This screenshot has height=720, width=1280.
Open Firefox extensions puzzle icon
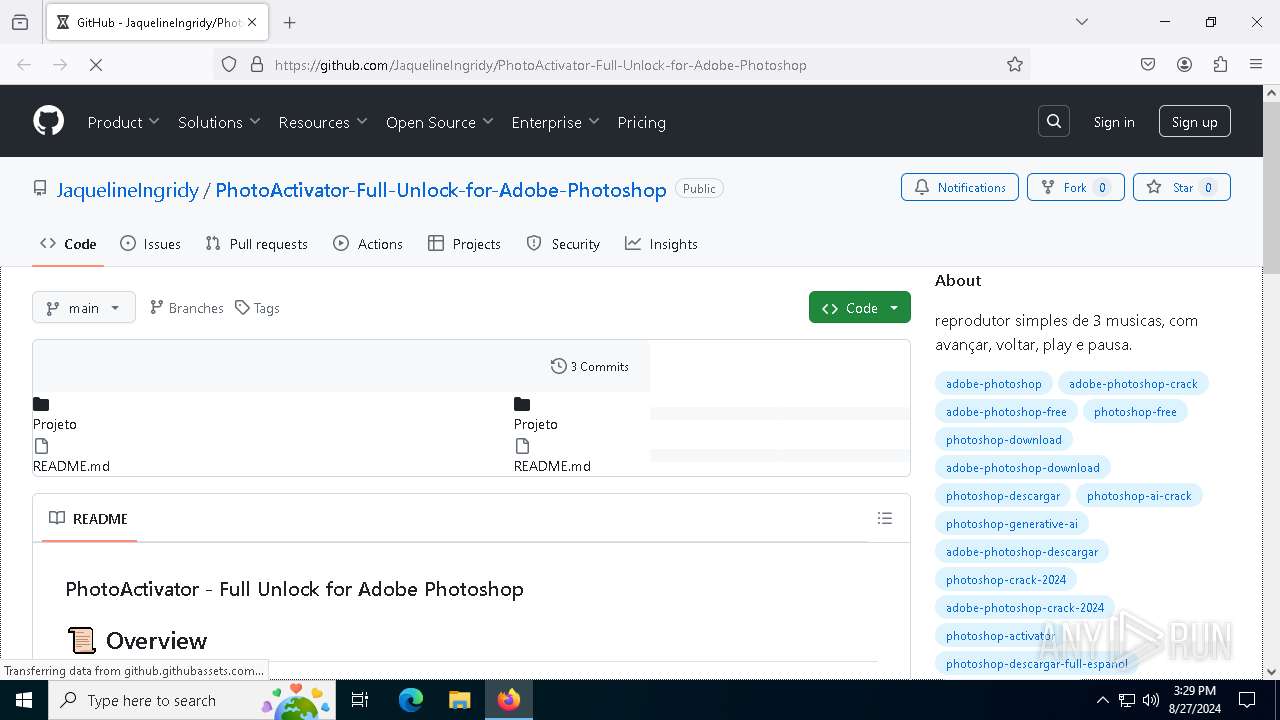coord(1220,64)
